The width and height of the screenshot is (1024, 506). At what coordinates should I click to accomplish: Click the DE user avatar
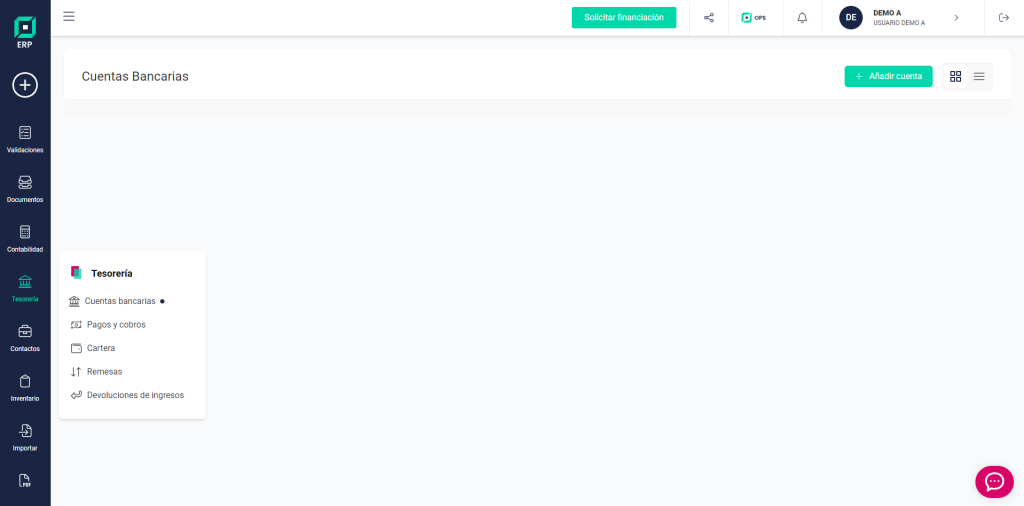[851, 18]
